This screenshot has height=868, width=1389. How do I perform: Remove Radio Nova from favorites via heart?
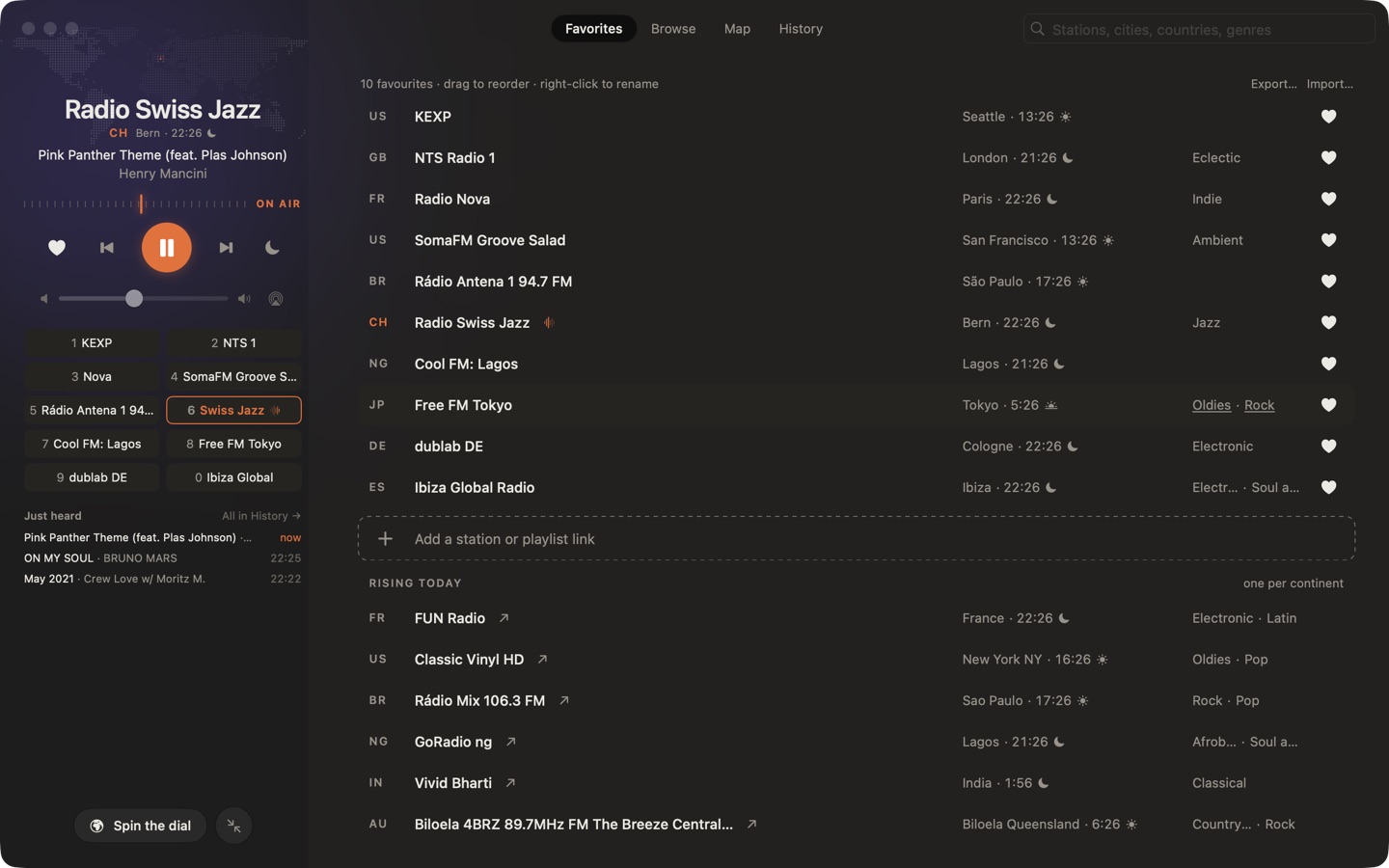[x=1328, y=199]
